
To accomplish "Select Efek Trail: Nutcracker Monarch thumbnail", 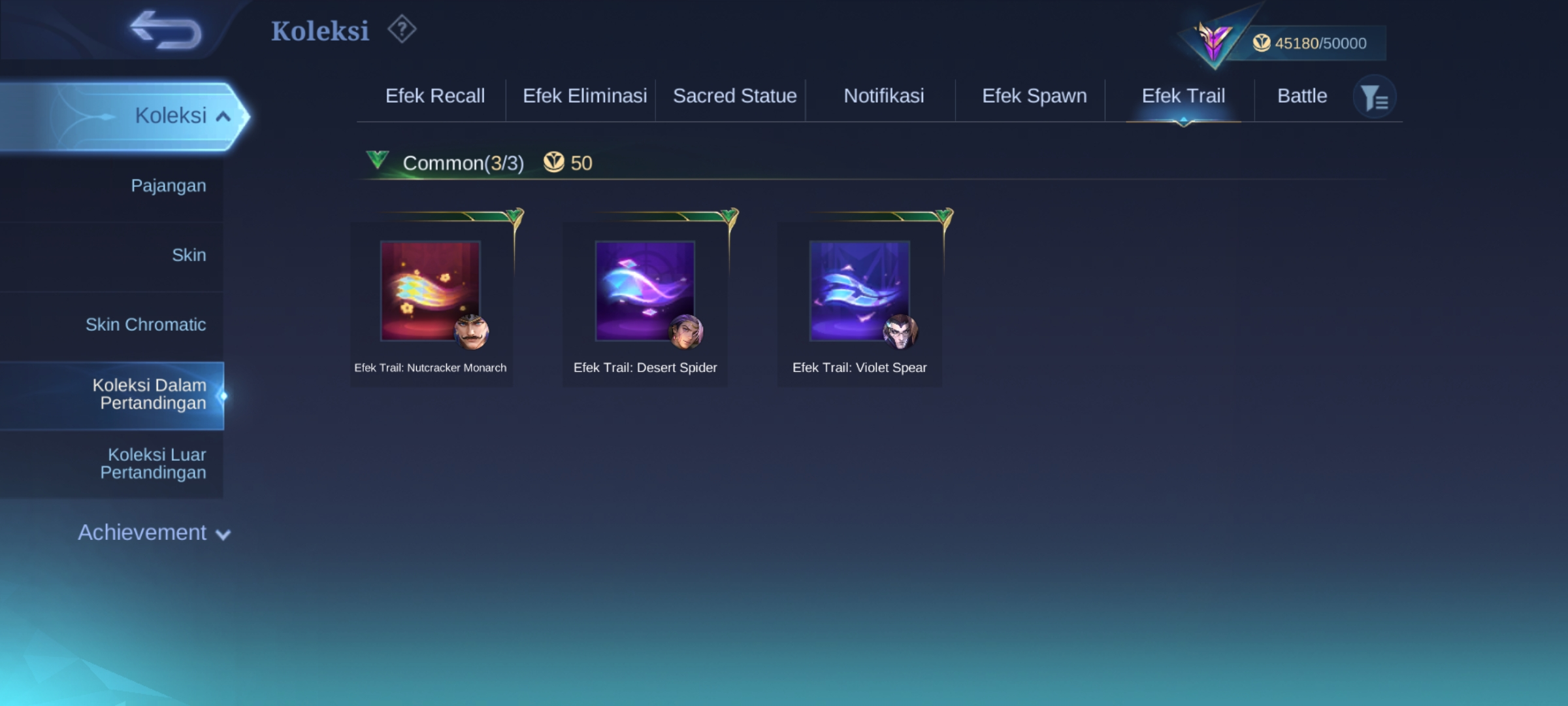I will coord(431,291).
